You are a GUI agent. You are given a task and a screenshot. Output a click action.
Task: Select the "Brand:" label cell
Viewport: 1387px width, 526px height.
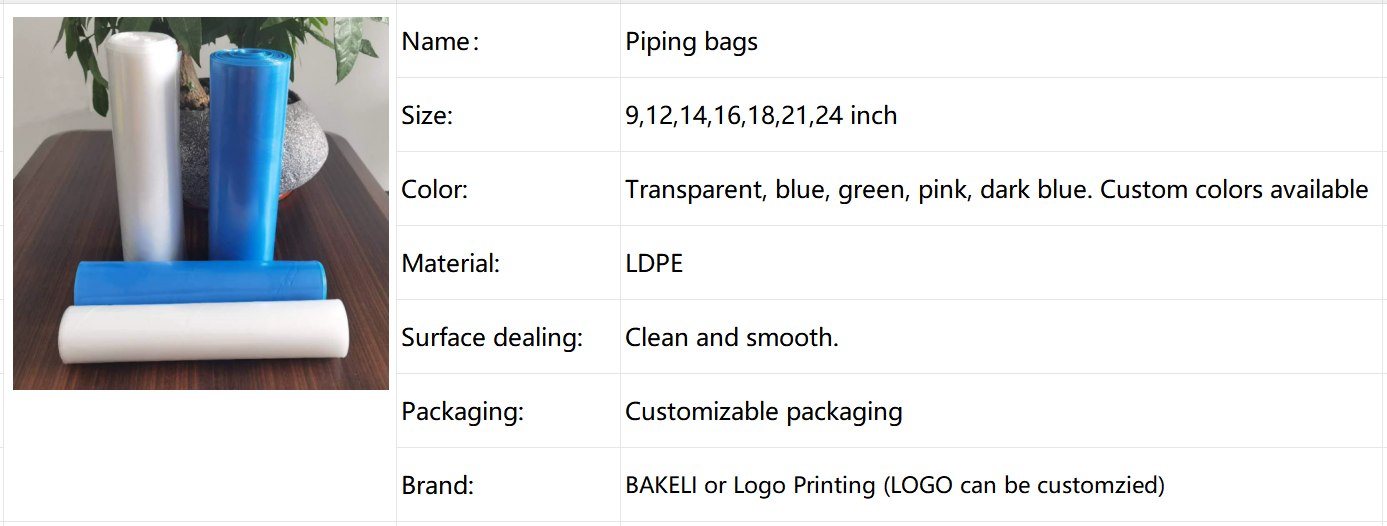437,486
